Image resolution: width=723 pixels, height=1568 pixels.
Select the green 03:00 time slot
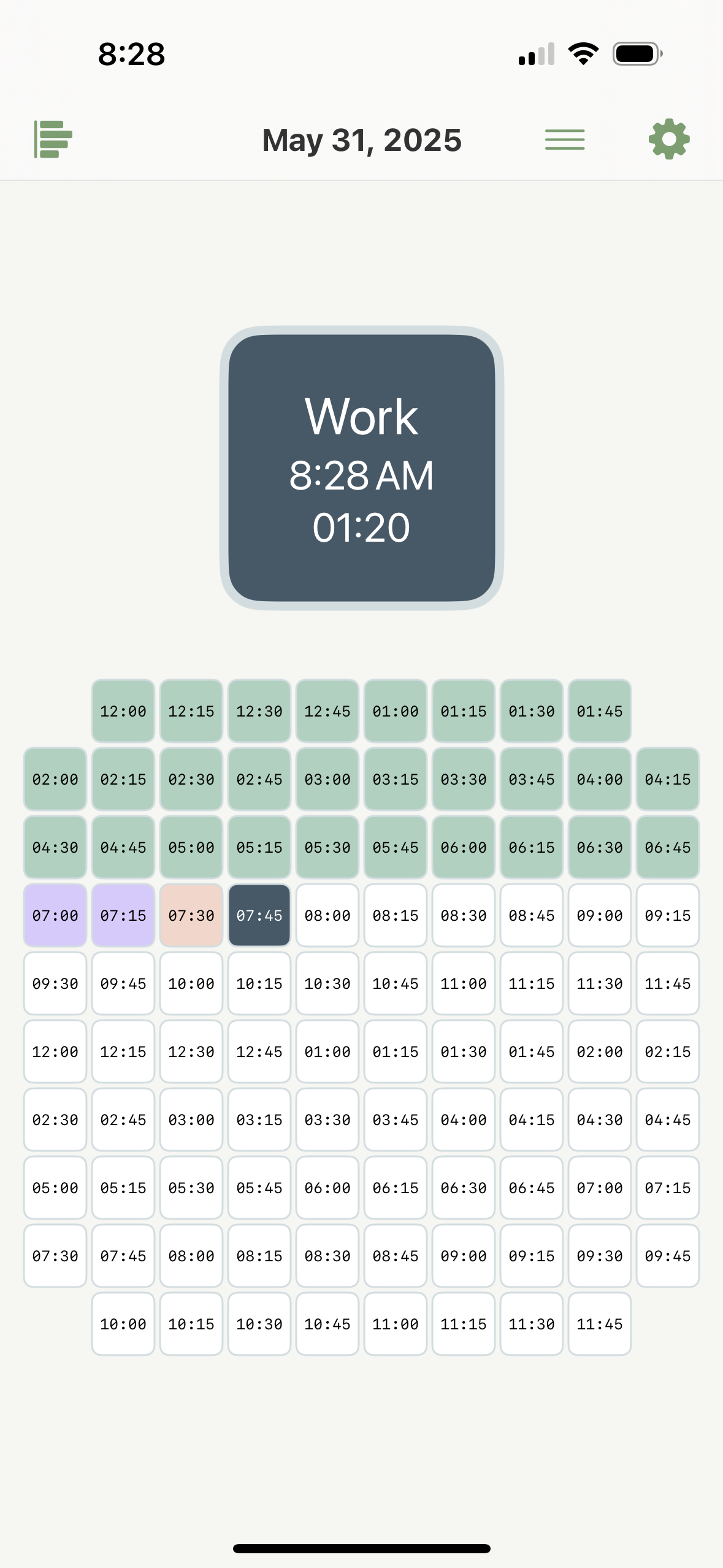[327, 779]
